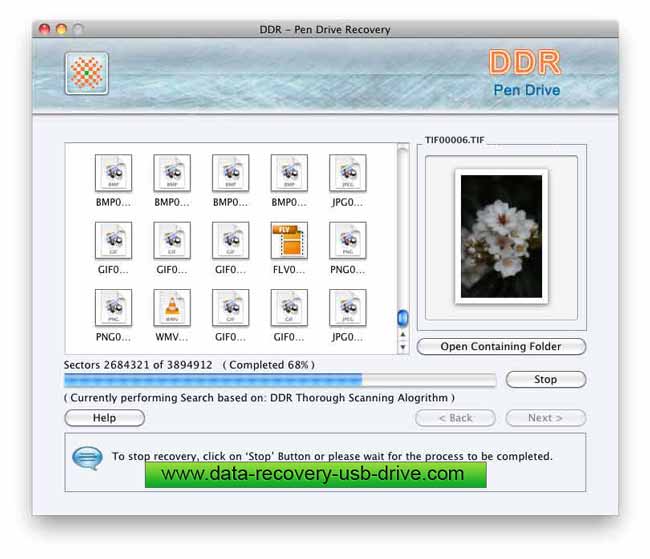The width and height of the screenshot is (650, 559).
Task: Select the second GIF0... file in middle row
Action: pos(172,241)
